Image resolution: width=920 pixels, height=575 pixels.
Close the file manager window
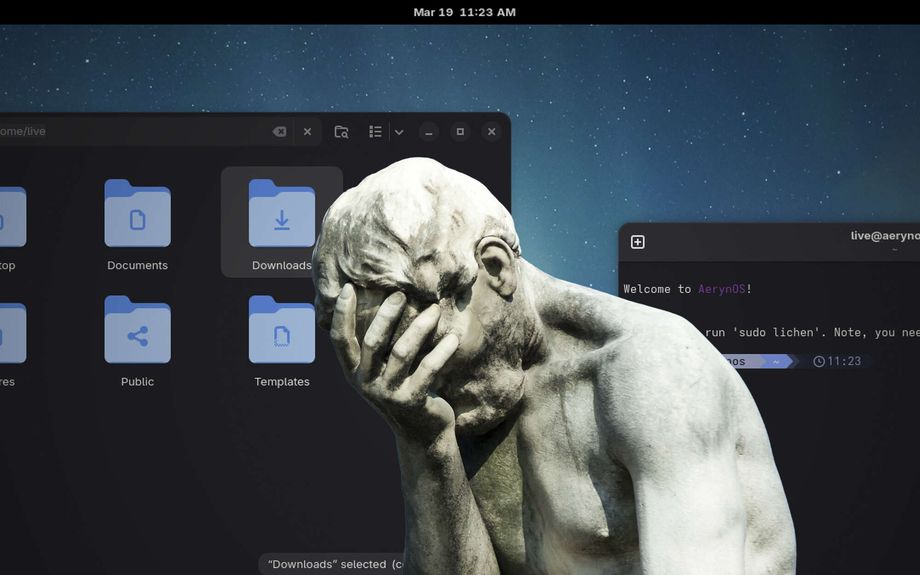point(491,132)
